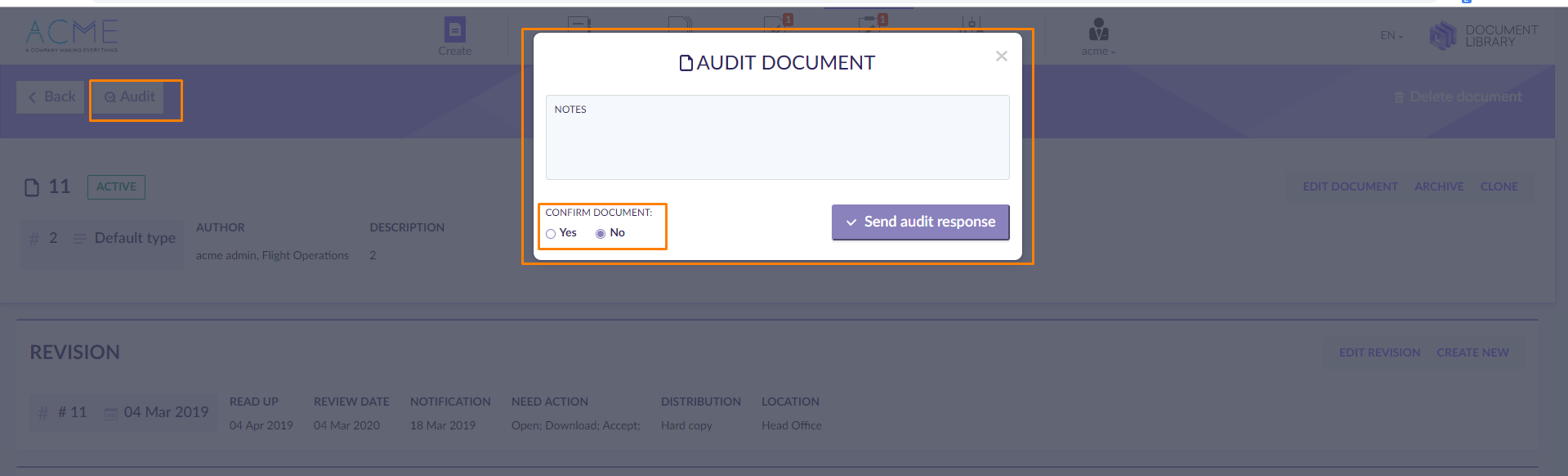Click Clone to duplicate the document
The width and height of the screenshot is (1568, 476).
pyautogui.click(x=1499, y=186)
